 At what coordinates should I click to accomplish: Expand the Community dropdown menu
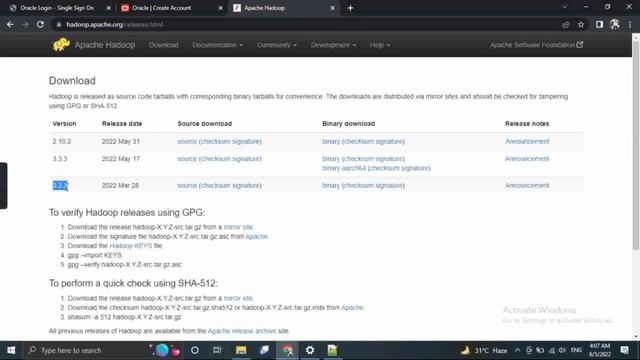(277, 45)
